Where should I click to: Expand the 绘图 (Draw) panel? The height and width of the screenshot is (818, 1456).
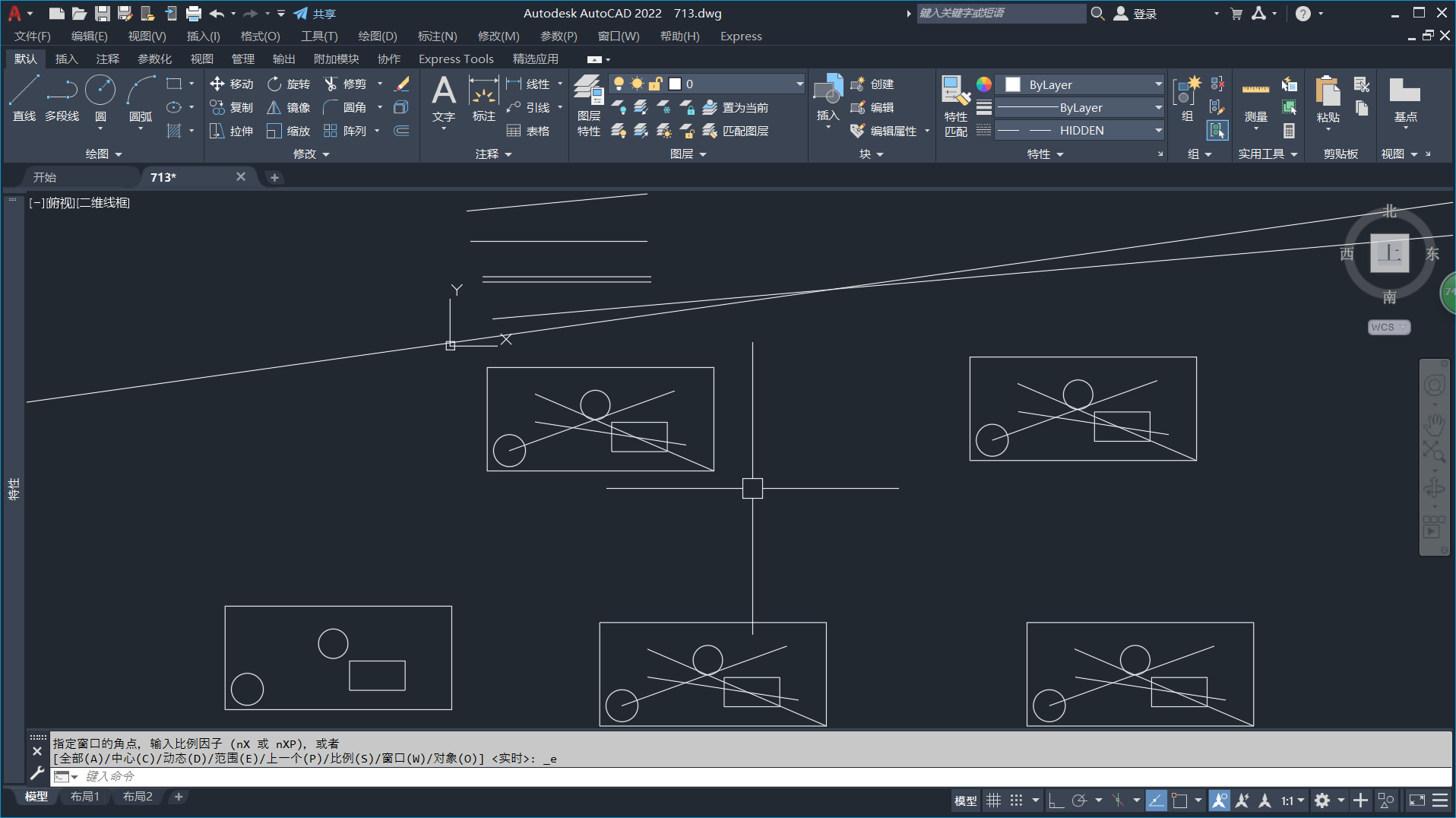(x=103, y=154)
